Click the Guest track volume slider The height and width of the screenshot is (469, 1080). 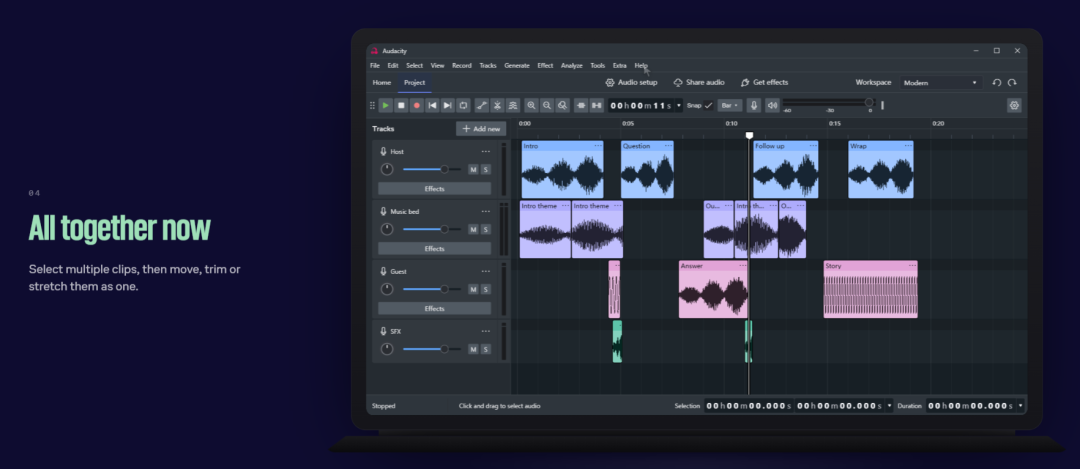[432, 289]
